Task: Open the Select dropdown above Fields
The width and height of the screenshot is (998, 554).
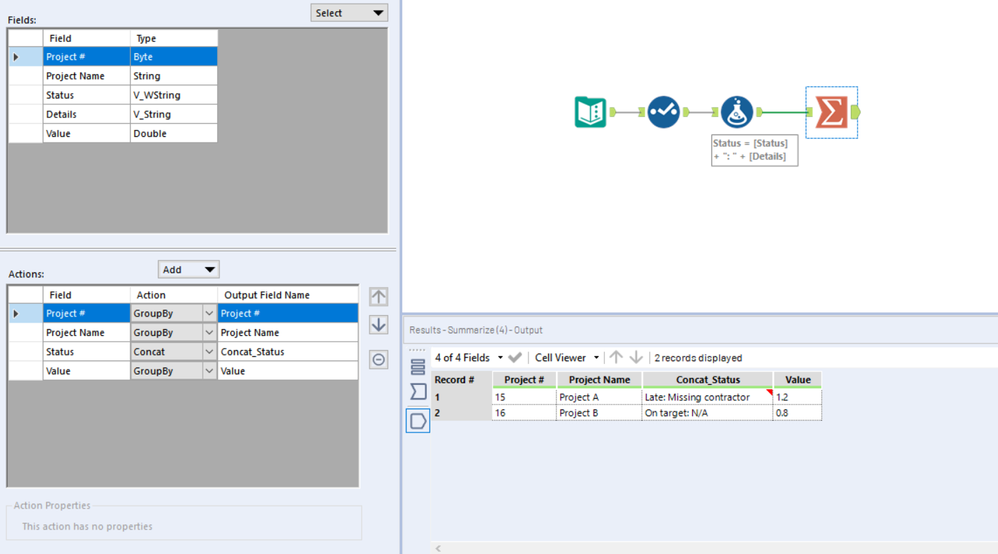Action: coord(349,13)
